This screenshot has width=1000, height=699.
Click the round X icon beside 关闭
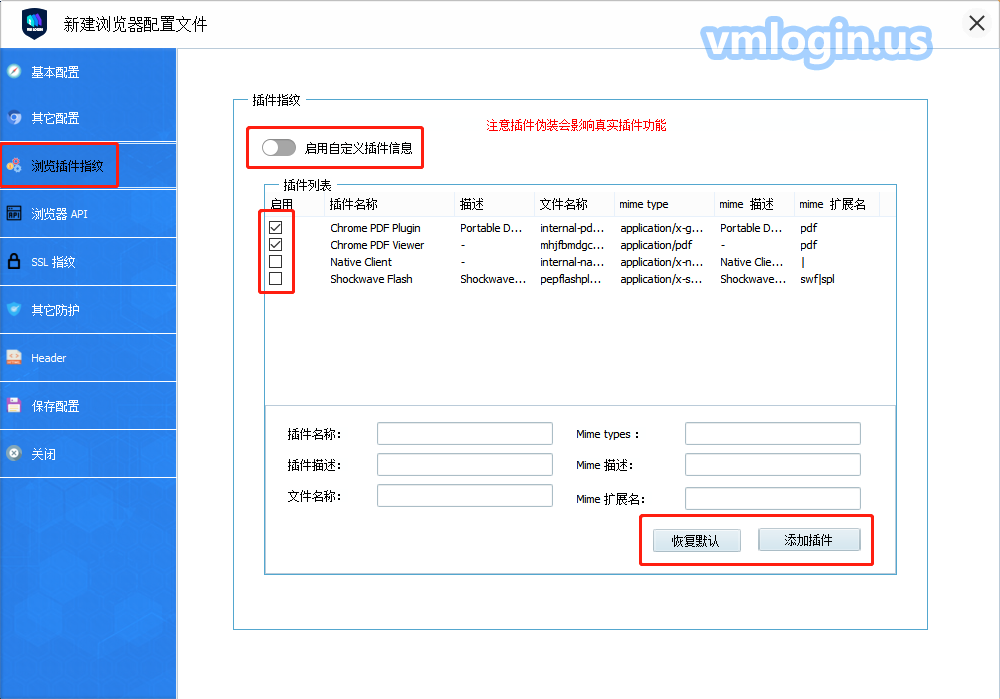14,453
